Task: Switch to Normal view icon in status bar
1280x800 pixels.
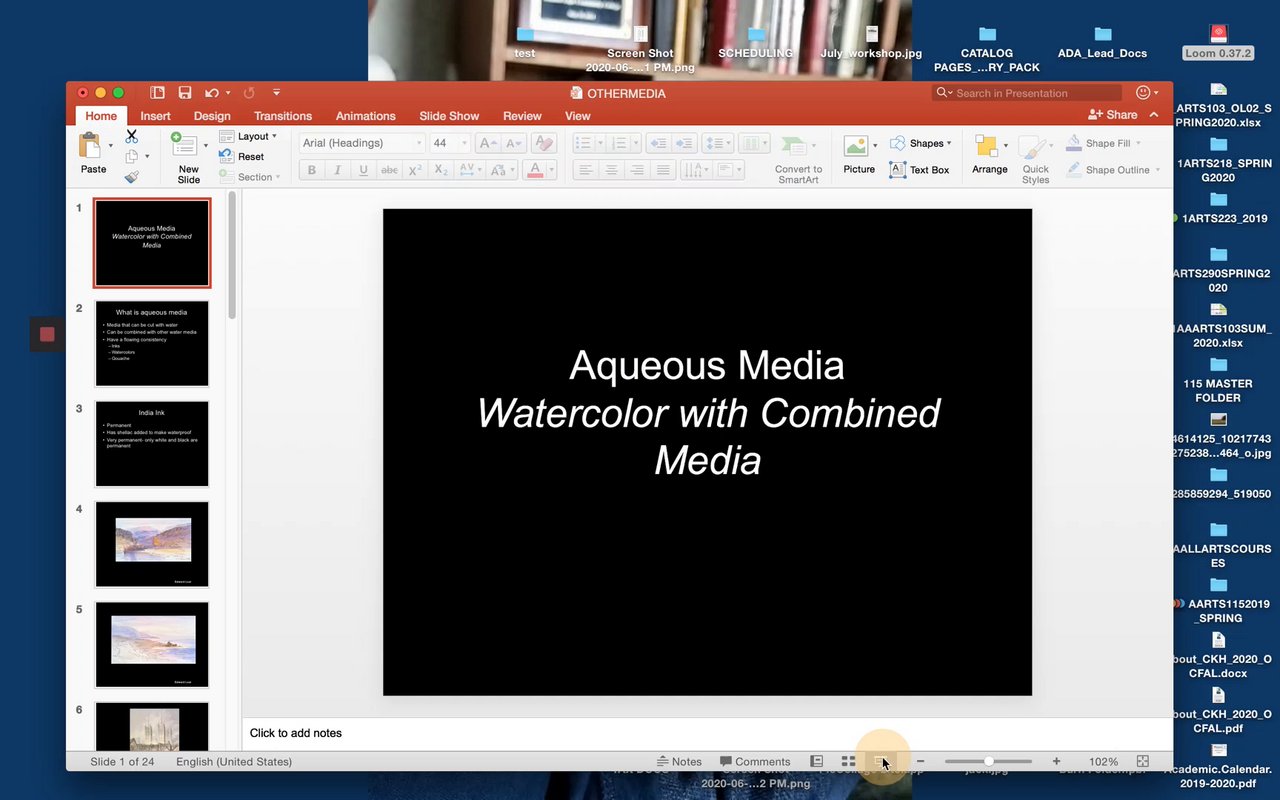Action: coord(817,761)
